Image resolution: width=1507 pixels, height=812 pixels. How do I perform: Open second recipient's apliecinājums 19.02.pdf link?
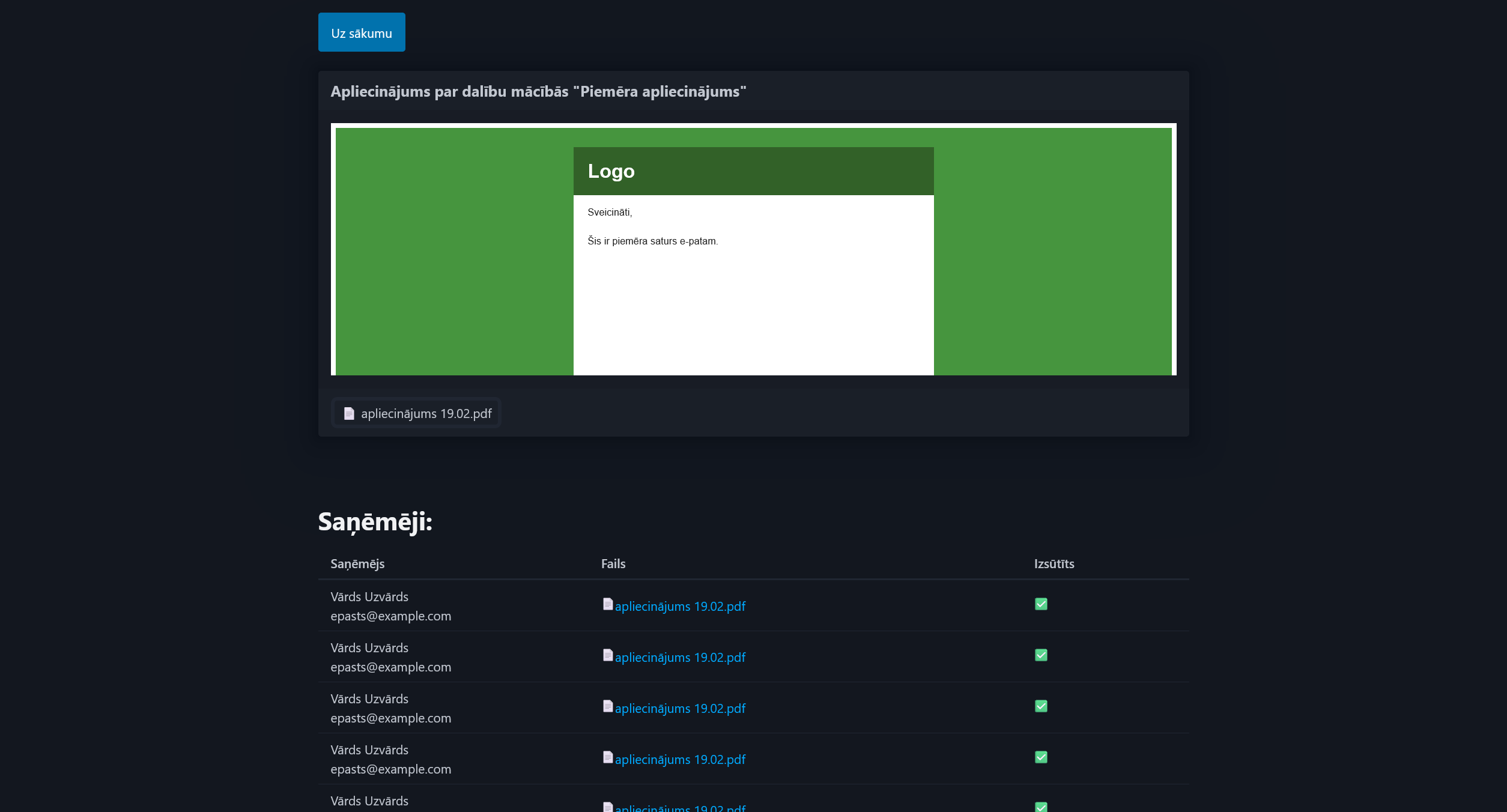[x=680, y=657]
